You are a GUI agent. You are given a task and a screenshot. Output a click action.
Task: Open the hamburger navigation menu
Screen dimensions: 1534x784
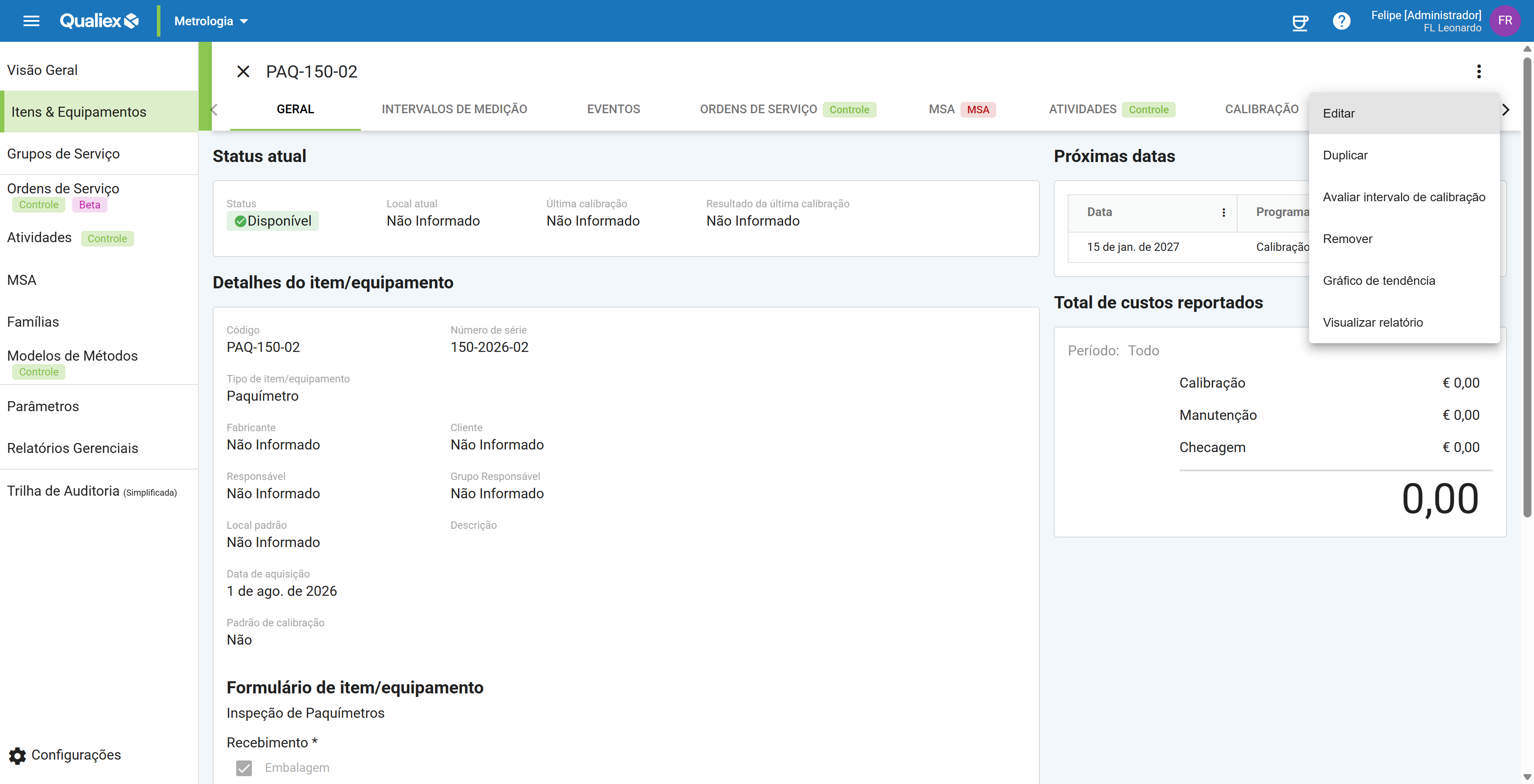pos(31,21)
